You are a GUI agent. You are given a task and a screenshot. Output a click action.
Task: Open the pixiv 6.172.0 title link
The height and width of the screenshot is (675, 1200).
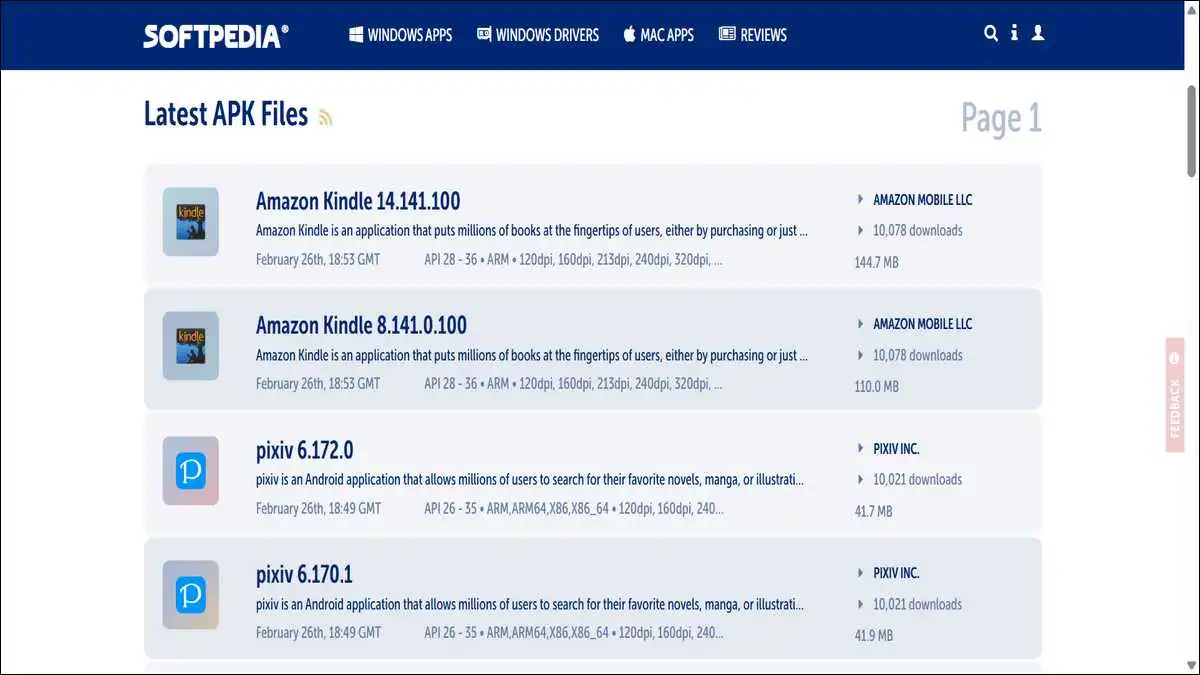pyautogui.click(x=305, y=450)
